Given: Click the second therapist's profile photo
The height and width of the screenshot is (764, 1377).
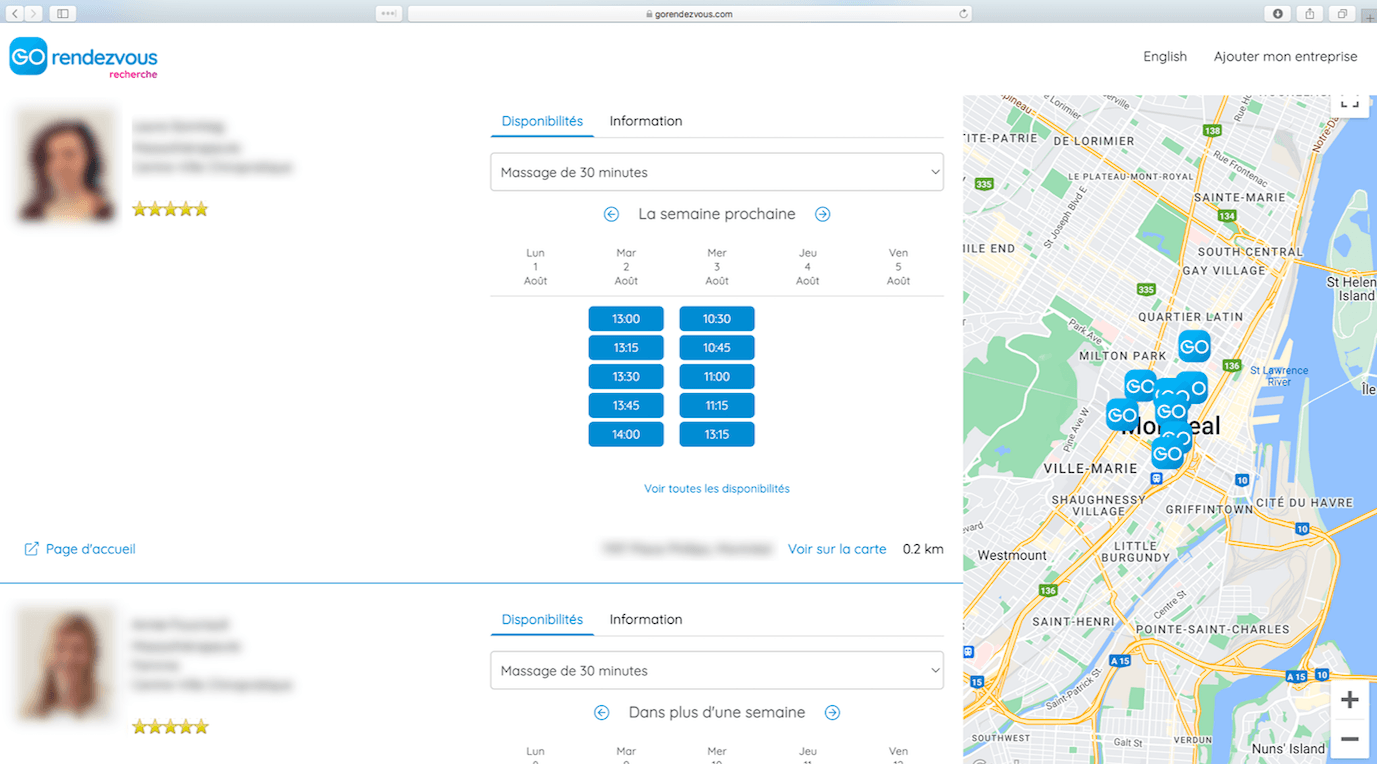Looking at the screenshot, I should pos(66,665).
